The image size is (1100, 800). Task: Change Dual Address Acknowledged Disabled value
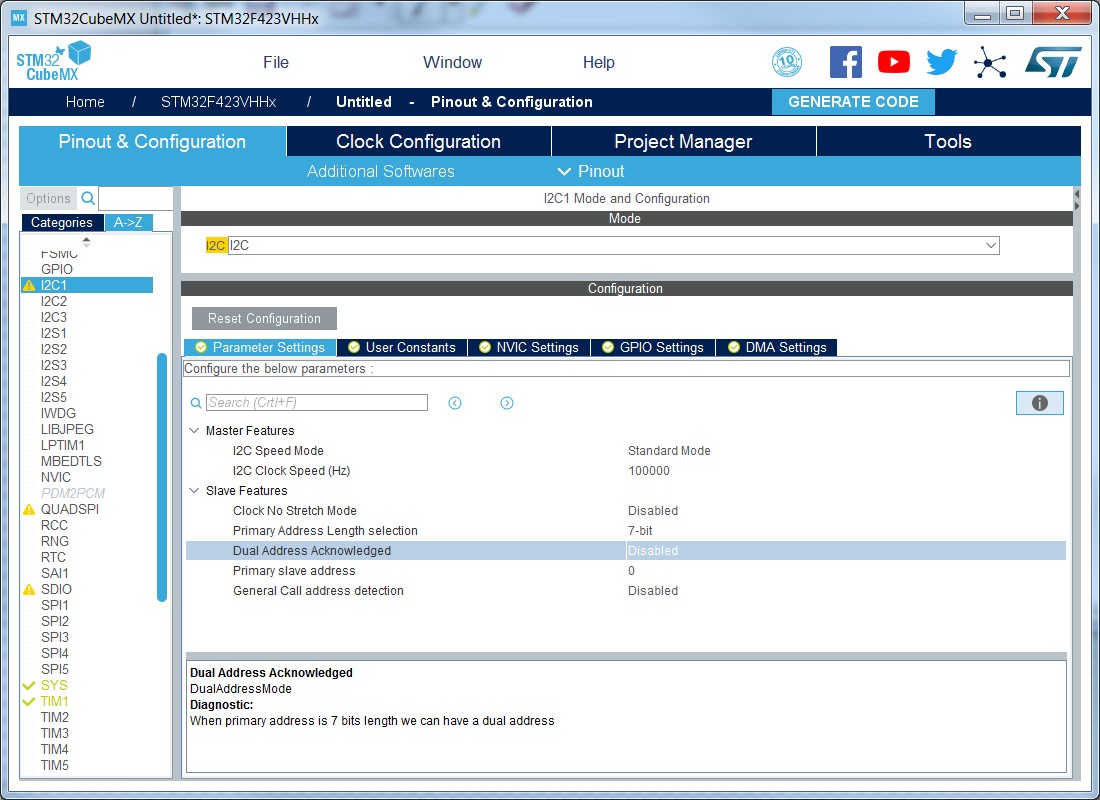tap(653, 551)
